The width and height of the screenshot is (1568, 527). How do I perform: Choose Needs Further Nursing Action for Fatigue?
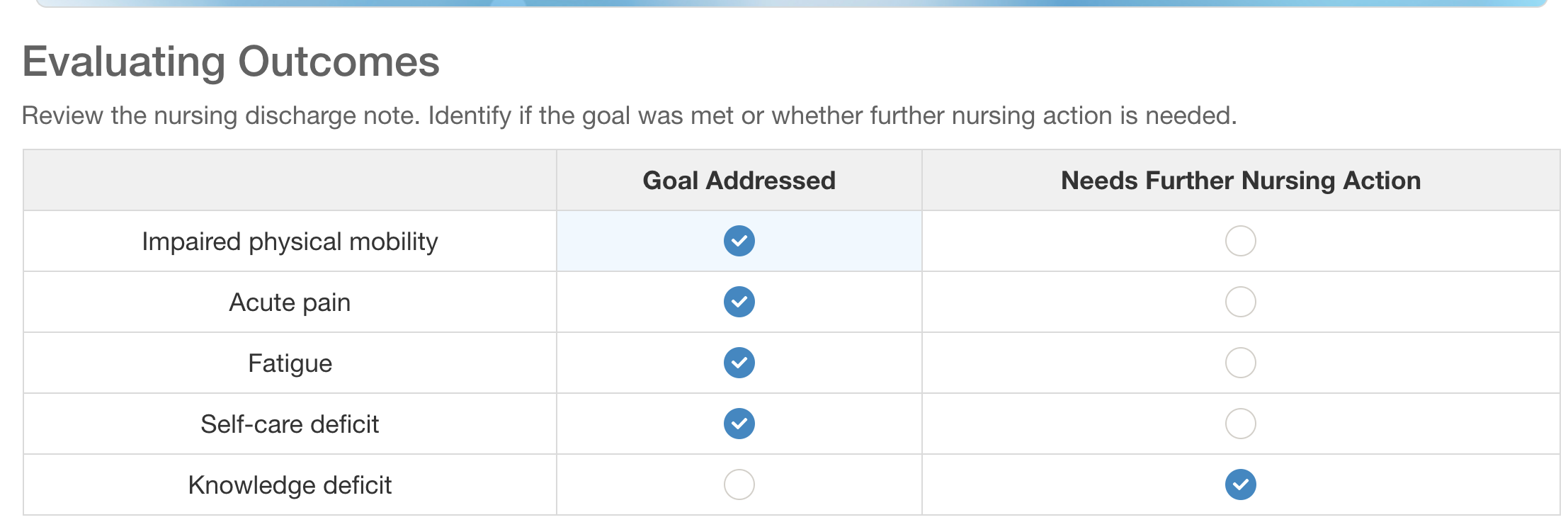pos(1240,363)
